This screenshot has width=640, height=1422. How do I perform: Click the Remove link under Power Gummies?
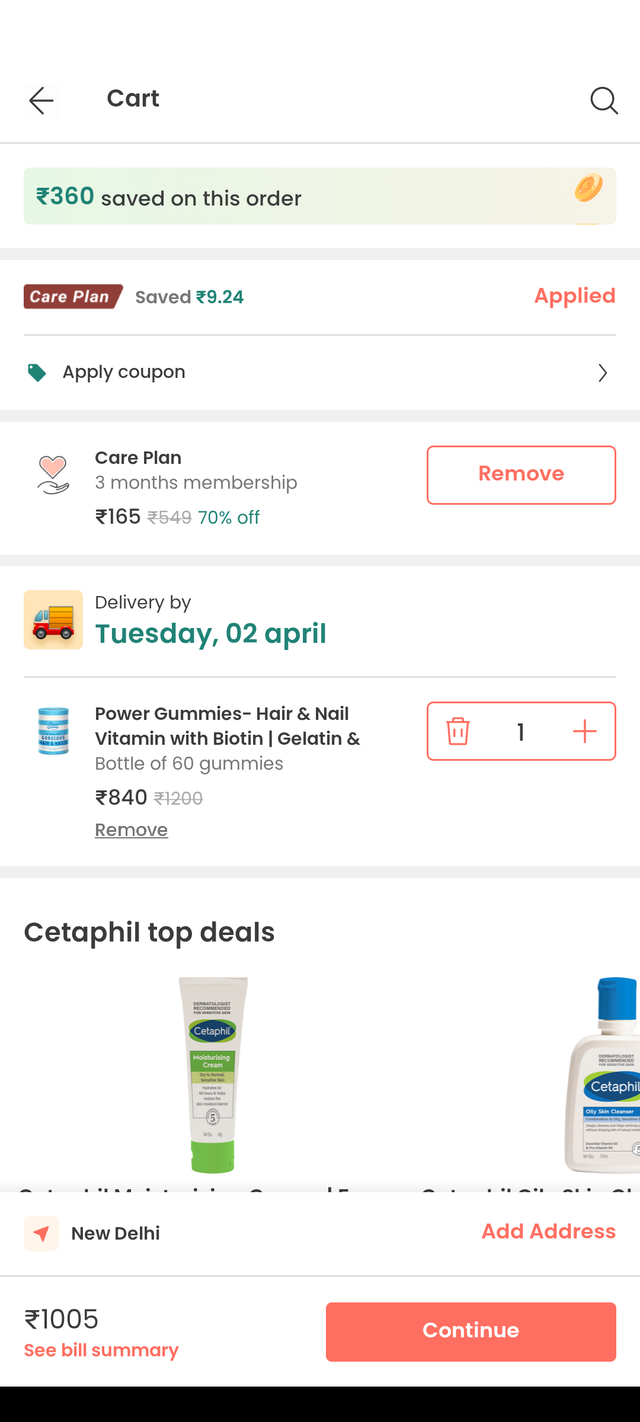tap(131, 830)
